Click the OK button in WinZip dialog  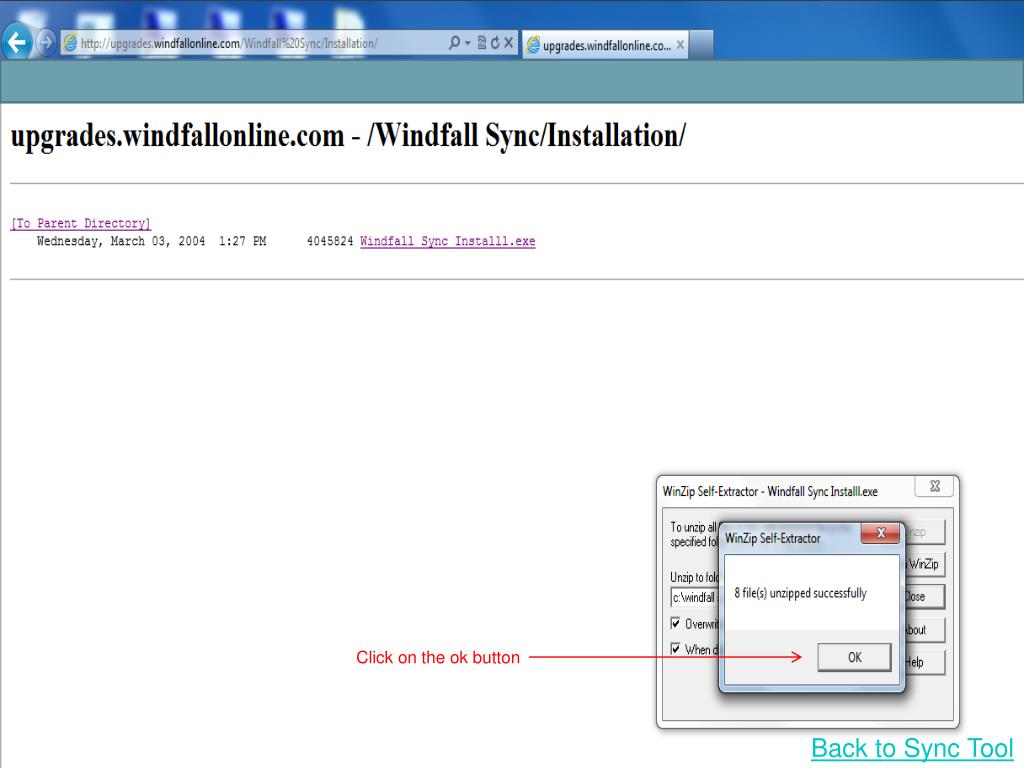(x=854, y=657)
